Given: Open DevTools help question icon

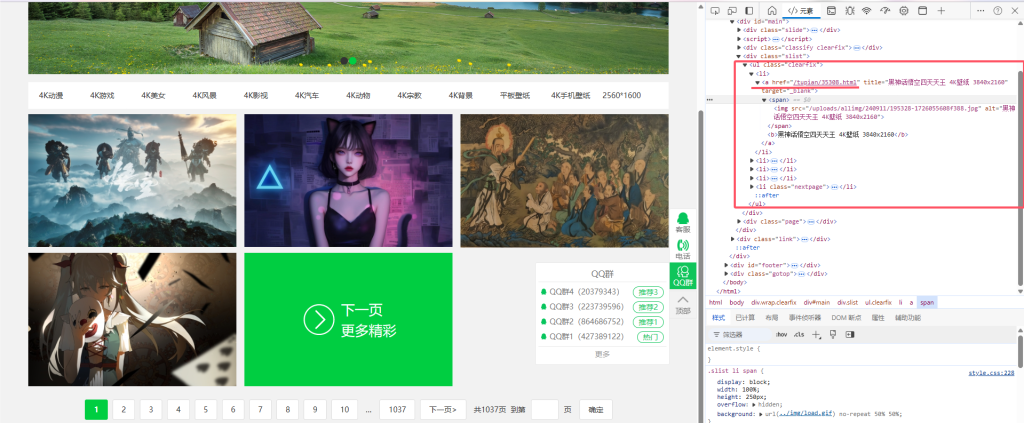Looking at the screenshot, I should (998, 10).
